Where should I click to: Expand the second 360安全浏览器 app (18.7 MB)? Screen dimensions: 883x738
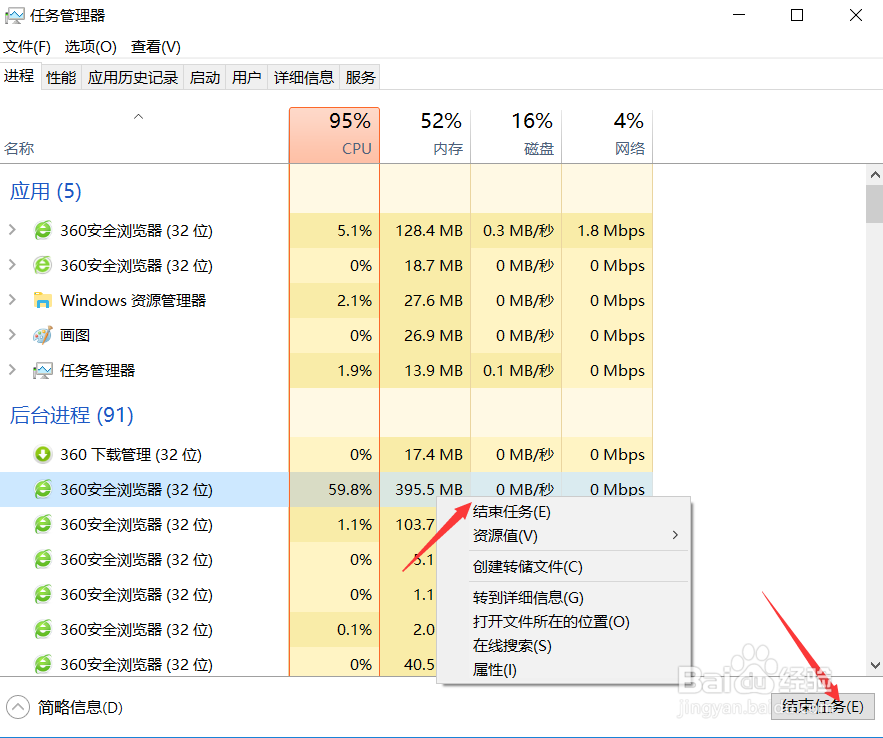pos(12,265)
